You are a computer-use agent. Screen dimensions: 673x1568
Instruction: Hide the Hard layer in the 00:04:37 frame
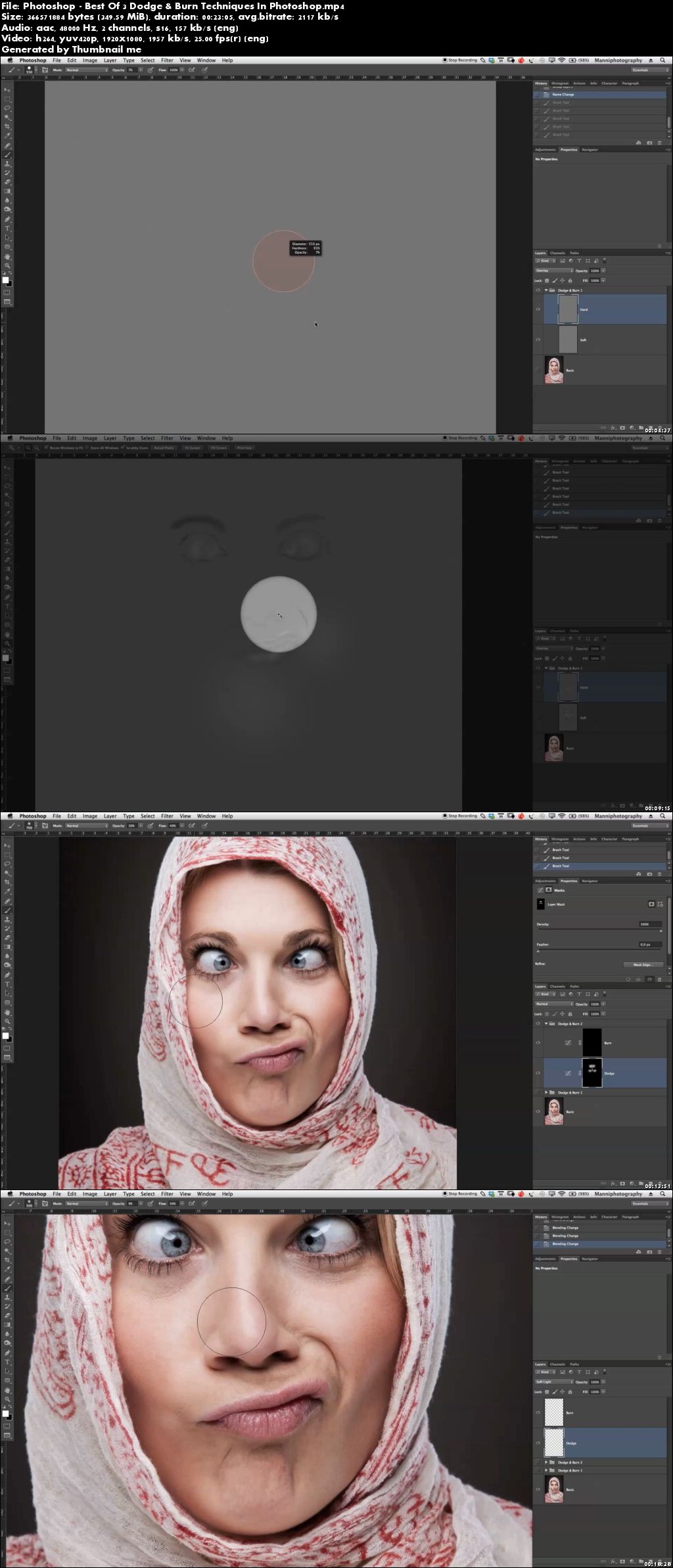pyautogui.click(x=538, y=309)
